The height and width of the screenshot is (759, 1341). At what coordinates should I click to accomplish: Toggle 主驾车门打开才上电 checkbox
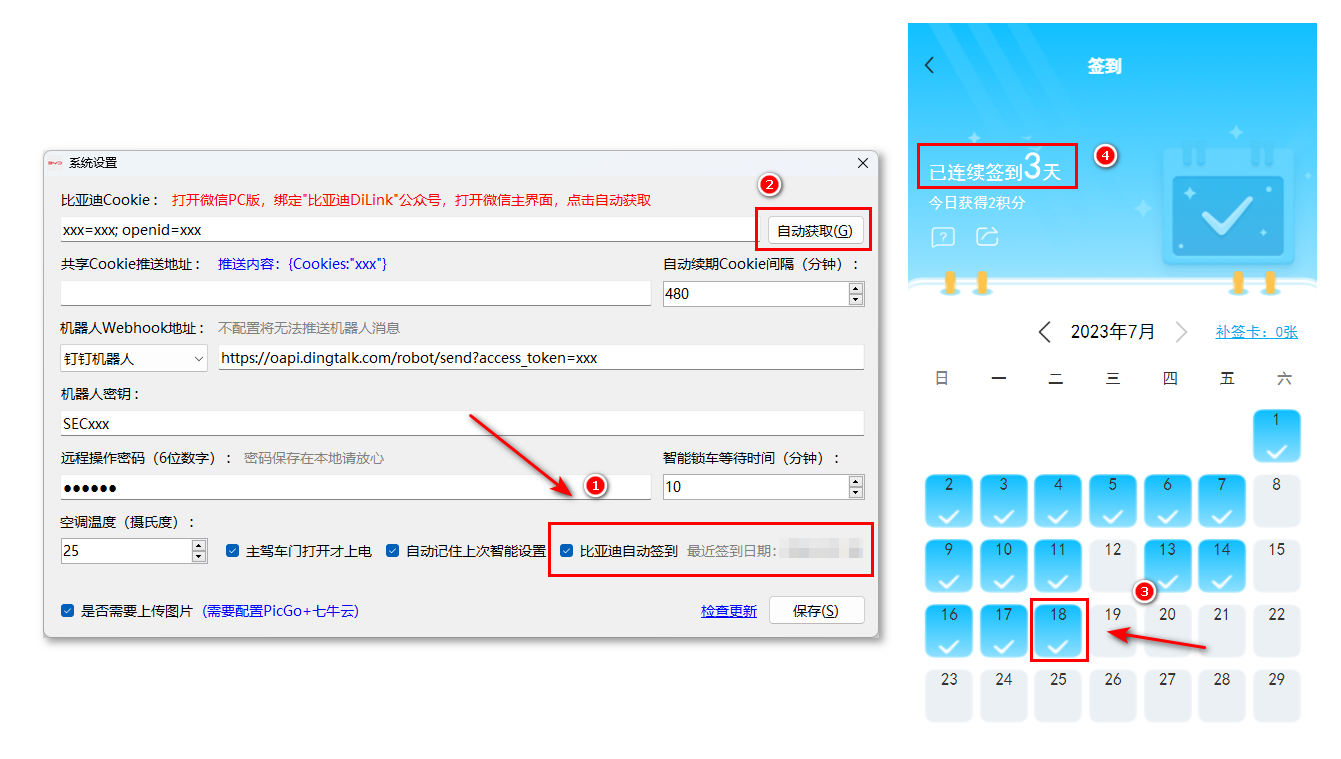point(233,551)
